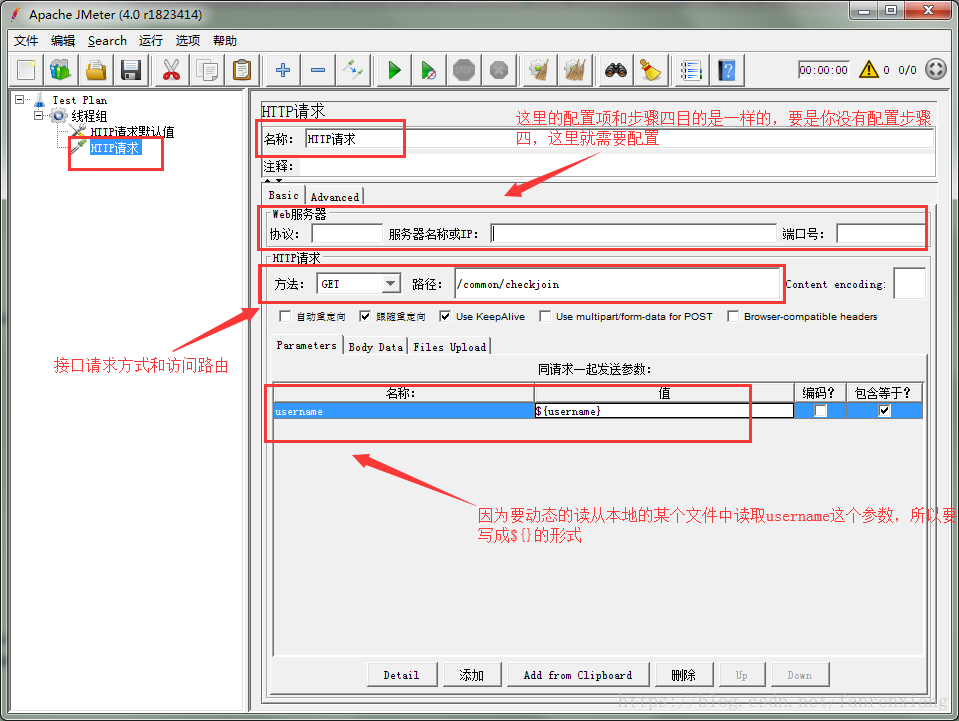The height and width of the screenshot is (721, 959).
Task: Select the HTTP请求 sampler in the tree
Action: tap(114, 148)
